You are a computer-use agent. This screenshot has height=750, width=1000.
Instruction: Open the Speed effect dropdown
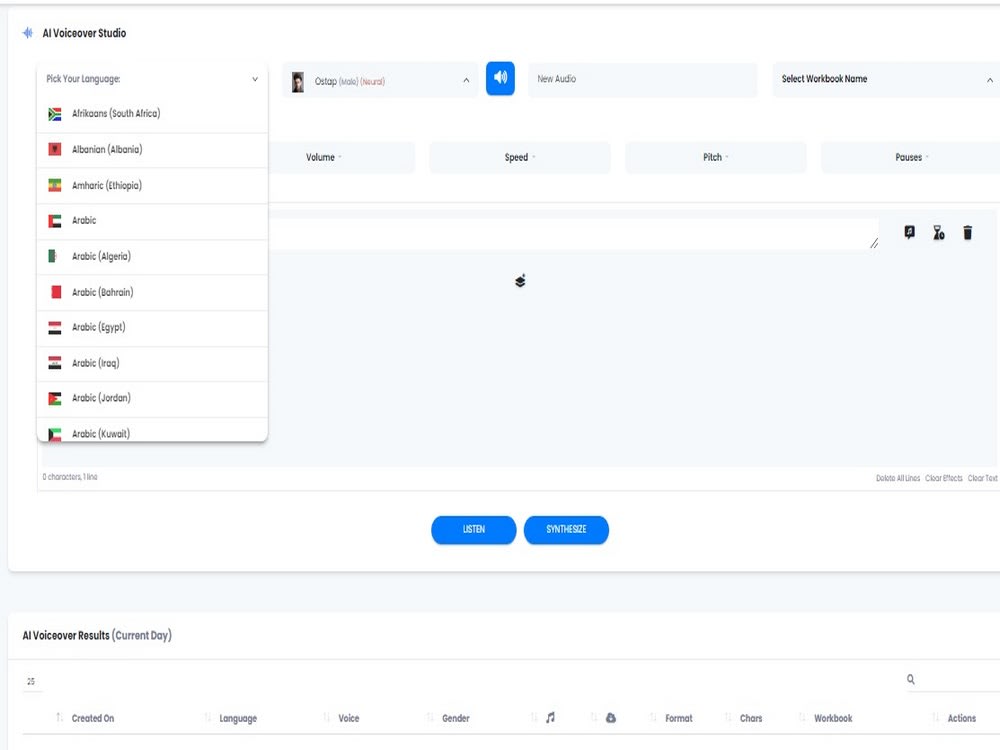tap(520, 157)
